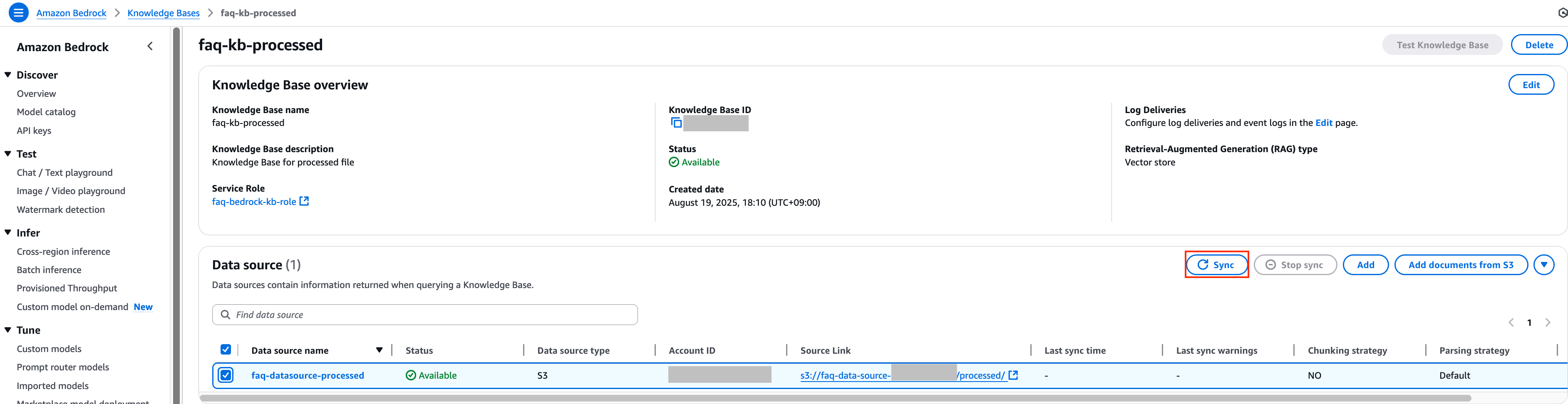
Task: Navigate to Batch inference
Action: [49, 270]
